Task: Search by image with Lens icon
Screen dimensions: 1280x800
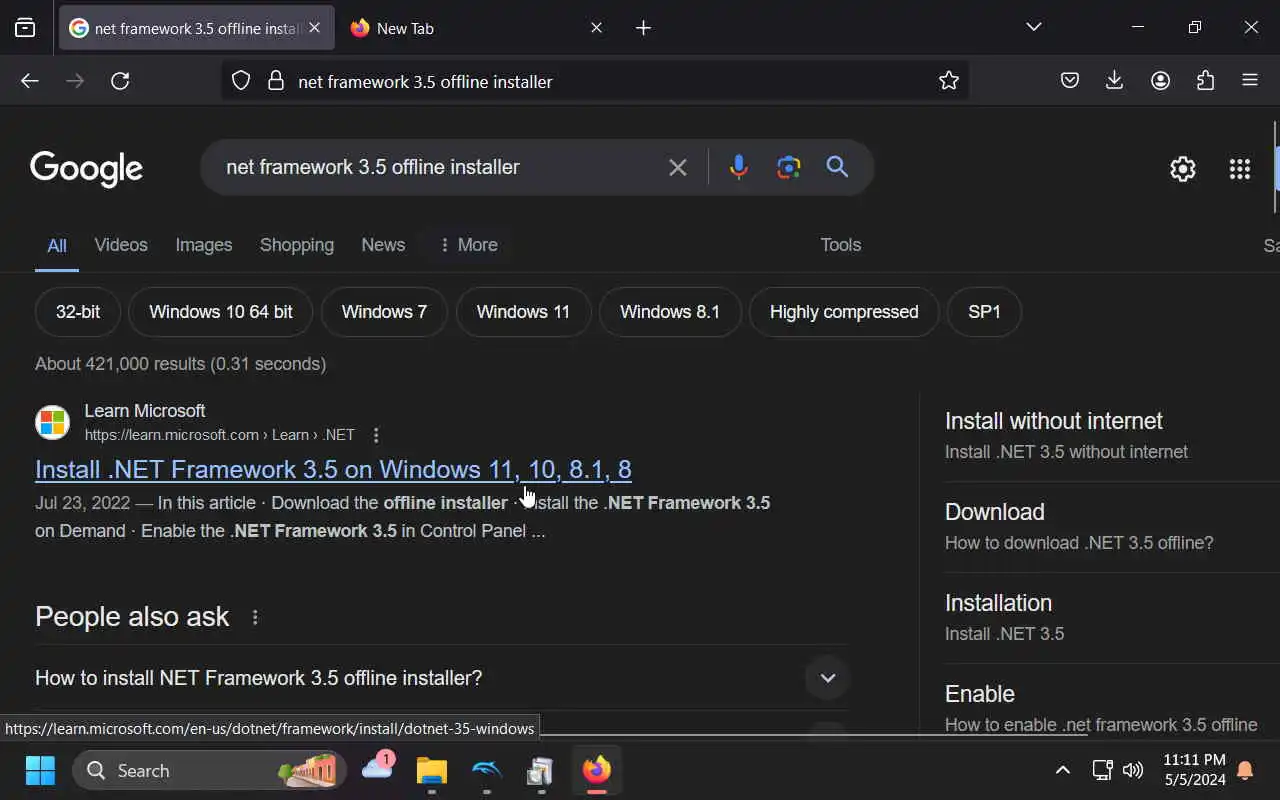Action: tap(789, 167)
